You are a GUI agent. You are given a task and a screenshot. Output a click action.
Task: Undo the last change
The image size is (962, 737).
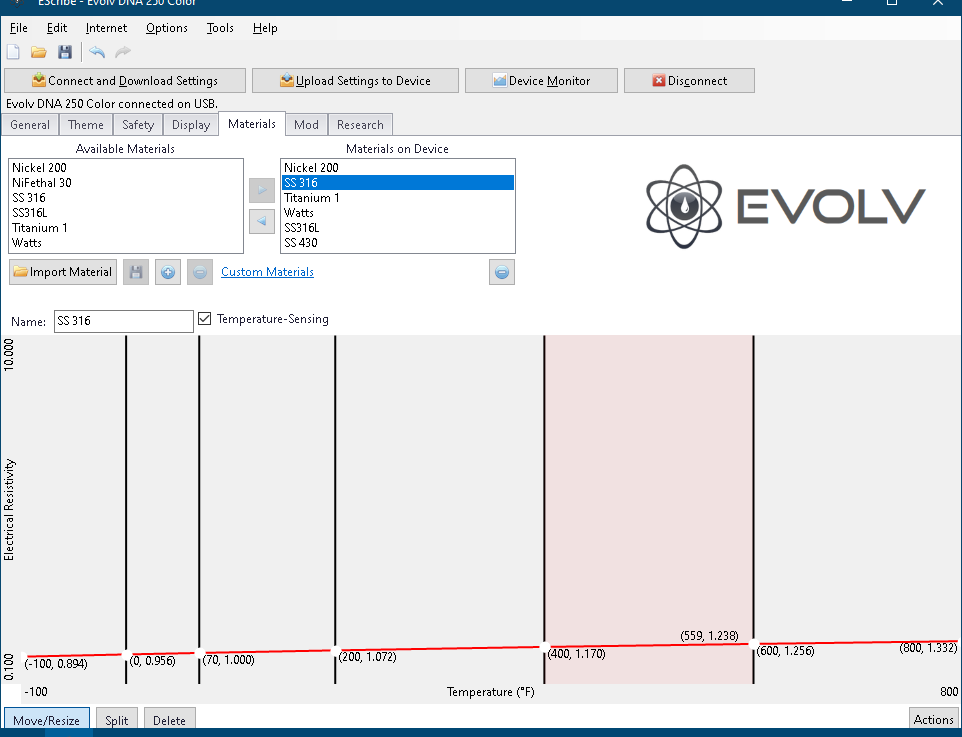[x=97, y=52]
